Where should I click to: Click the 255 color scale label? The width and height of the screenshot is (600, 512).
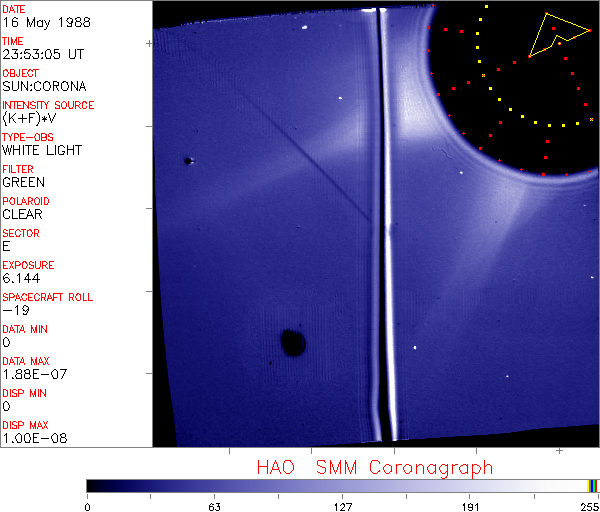tap(590, 507)
